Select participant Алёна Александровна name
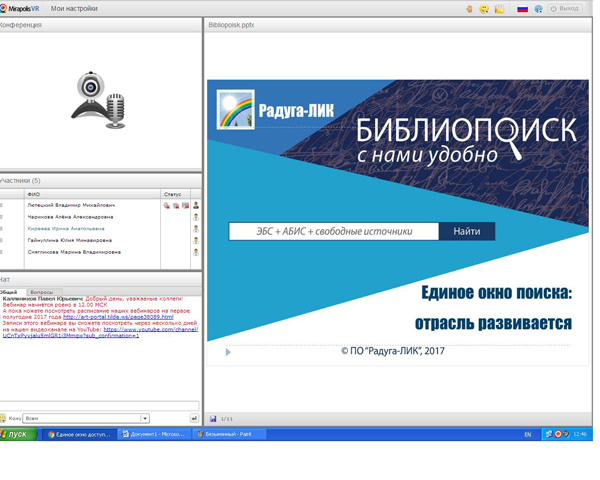Viewport: 600px width, 480px height. pyautogui.click(x=70, y=217)
